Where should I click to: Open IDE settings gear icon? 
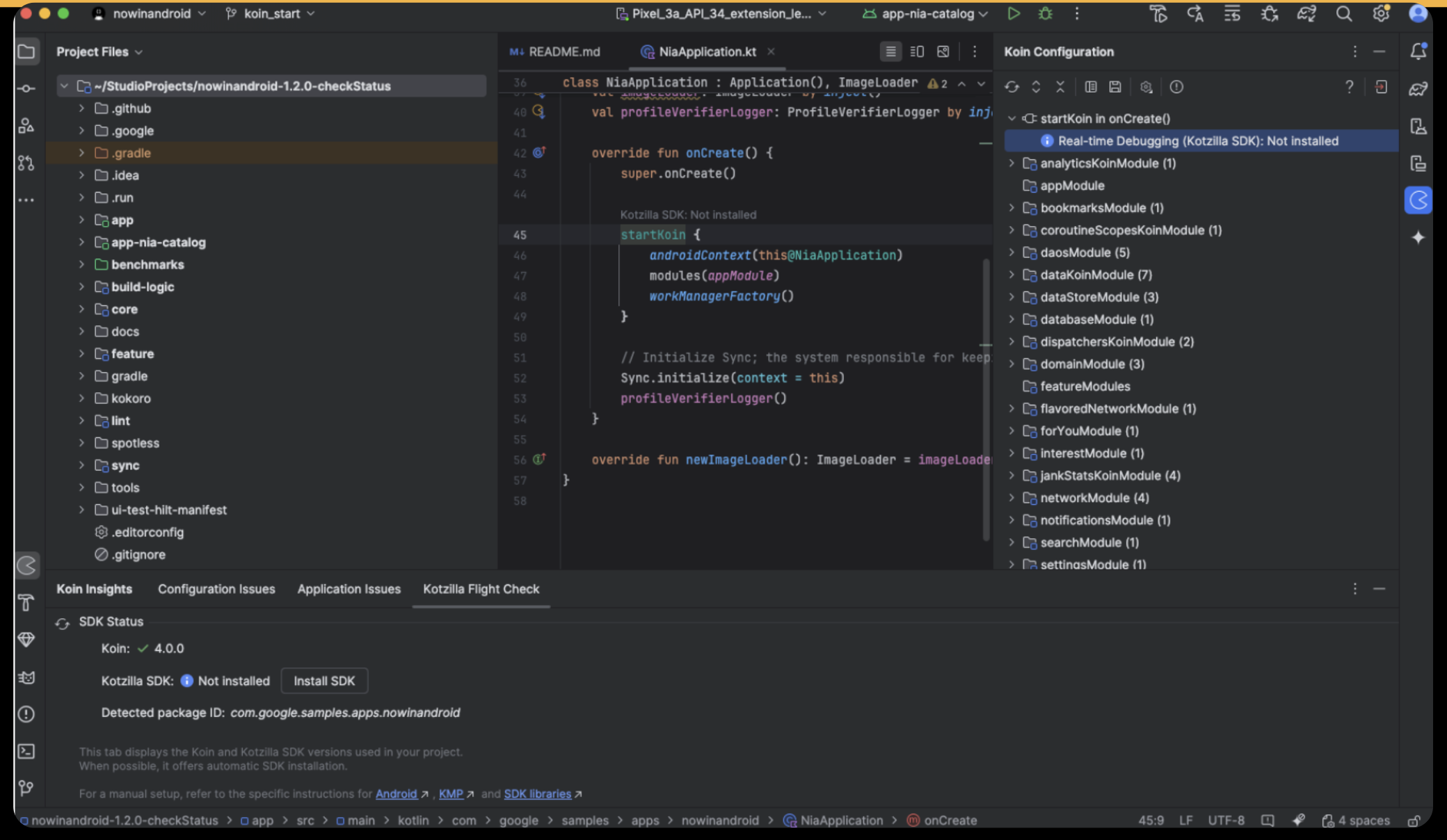click(x=1381, y=13)
